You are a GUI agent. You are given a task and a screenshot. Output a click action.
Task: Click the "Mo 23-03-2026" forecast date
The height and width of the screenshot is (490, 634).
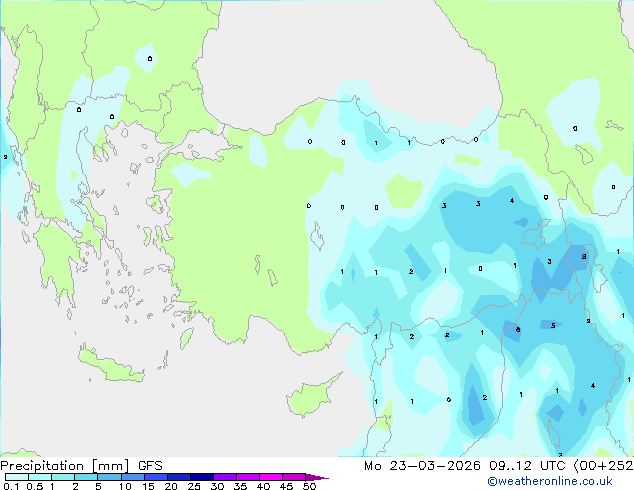click(x=422, y=466)
